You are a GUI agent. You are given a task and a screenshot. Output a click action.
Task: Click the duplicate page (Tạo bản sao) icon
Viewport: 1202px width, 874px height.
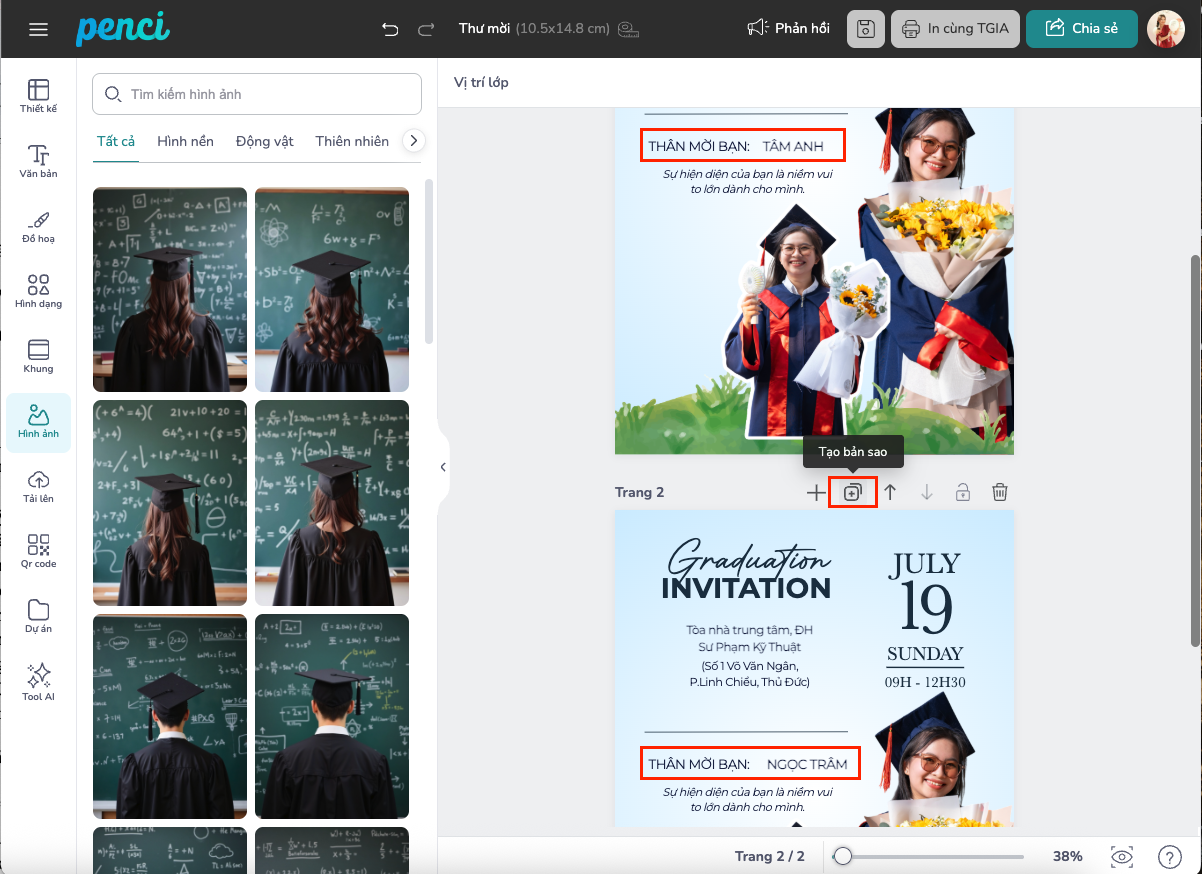(852, 492)
